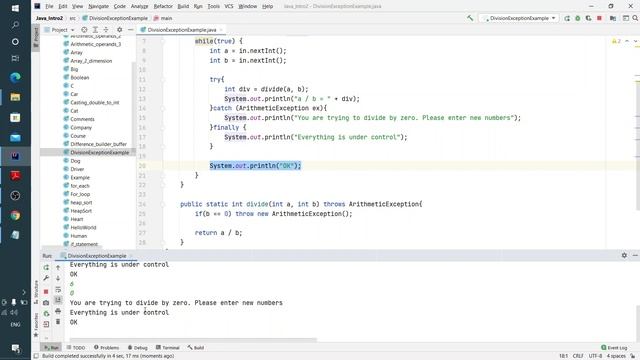
Task: Open Microsoft Edge from the Windows taskbar
Action: 15,77
